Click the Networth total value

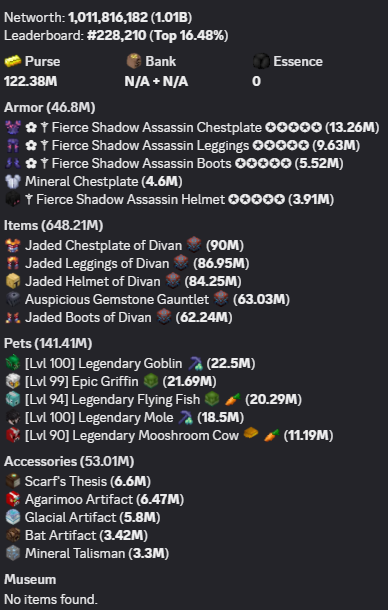pos(130,17)
